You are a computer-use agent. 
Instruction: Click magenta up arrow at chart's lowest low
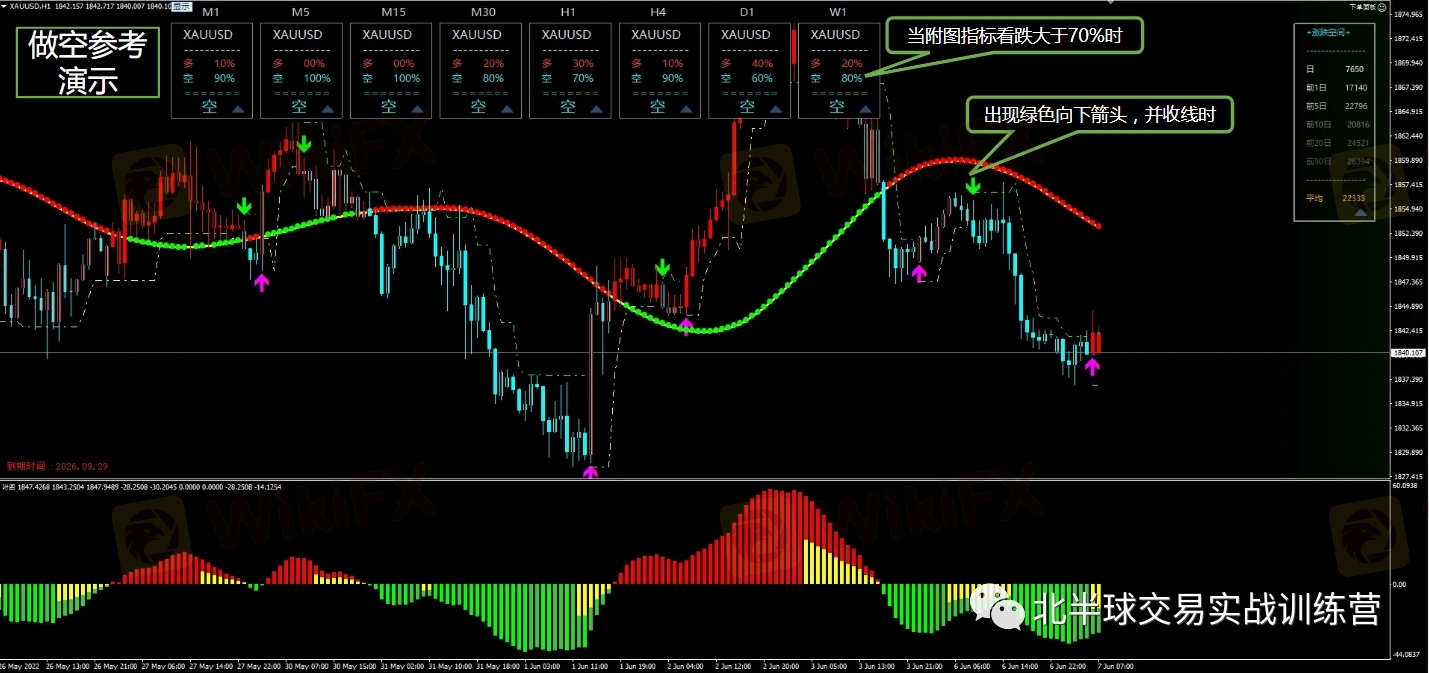click(590, 472)
